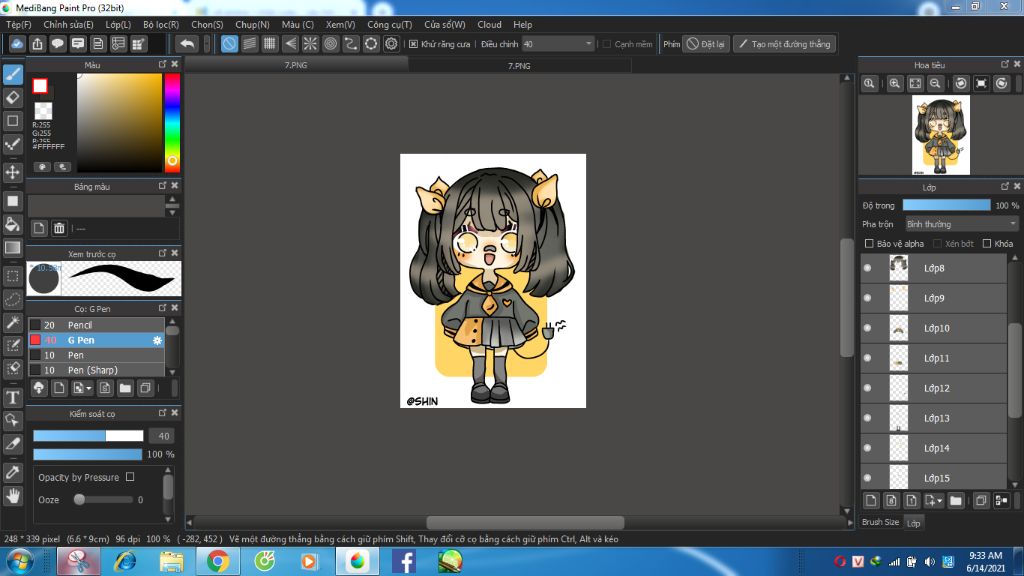Add new layer in layer panel
Image resolution: width=1024 pixels, height=576 pixels.
coord(871,501)
